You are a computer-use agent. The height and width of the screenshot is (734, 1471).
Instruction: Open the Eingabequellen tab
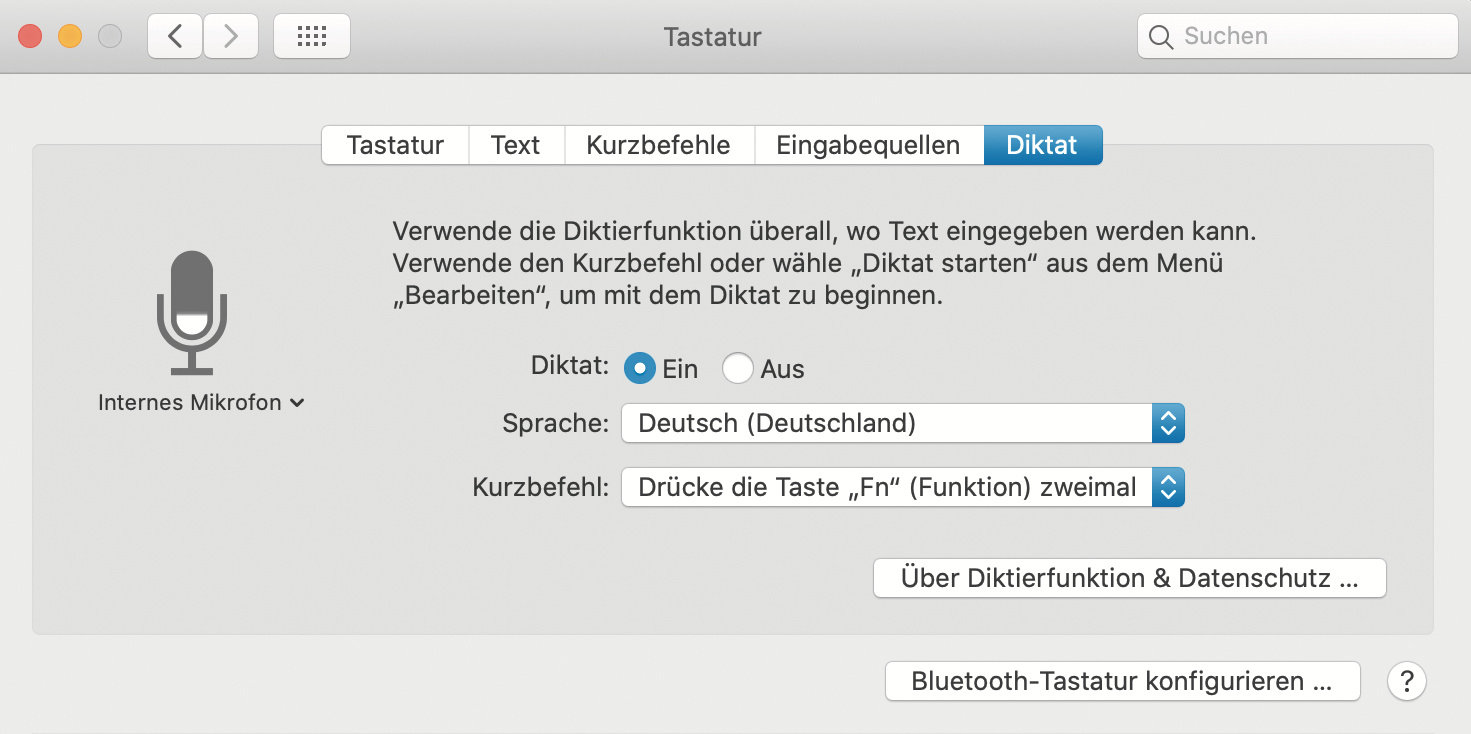tap(868, 145)
